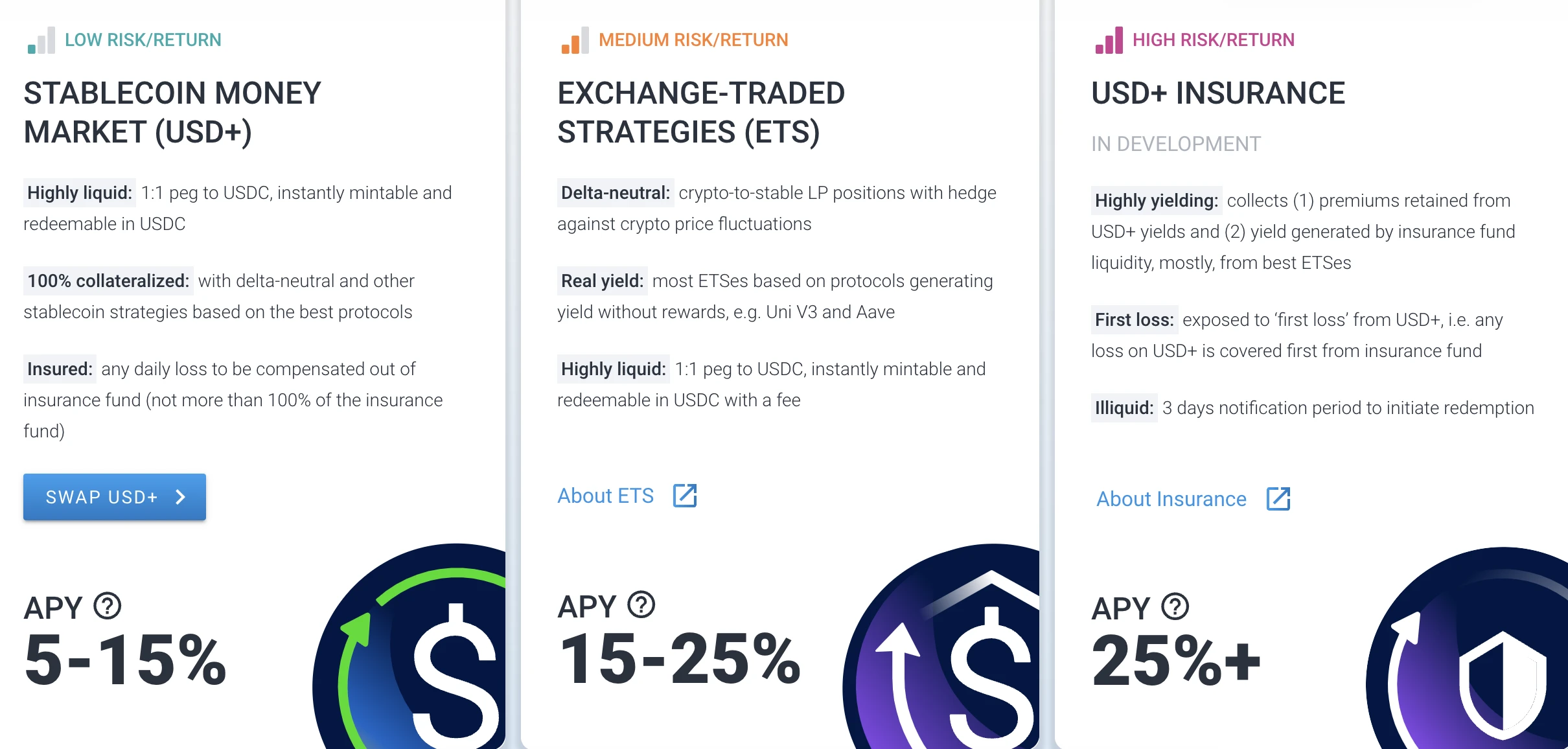
Task: Click chevron arrow in SWAP USD+ button
Action: point(181,497)
